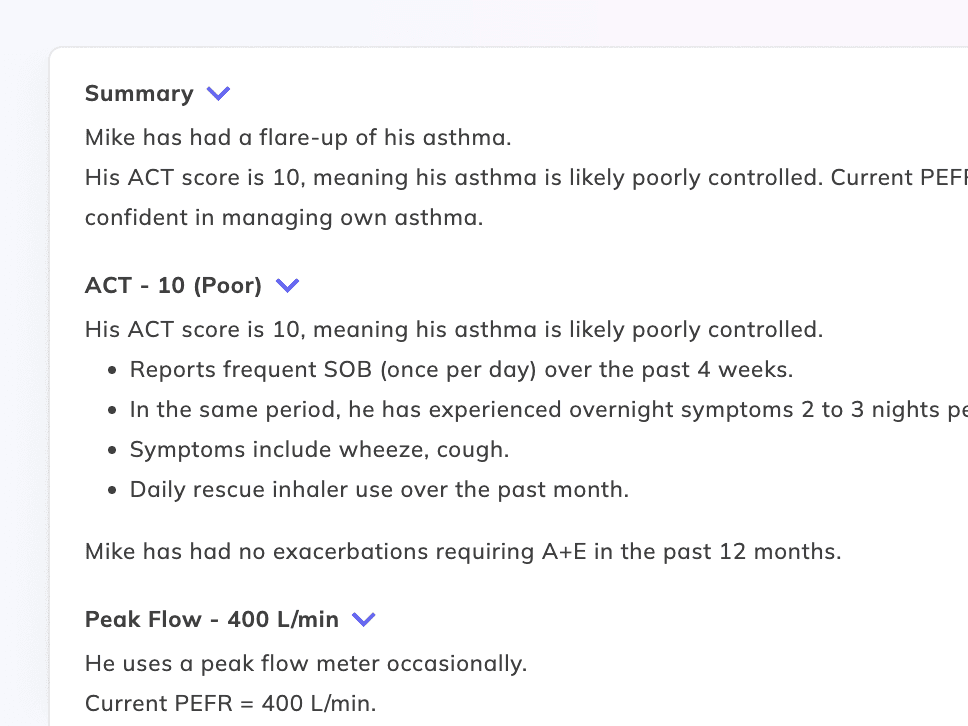Click the confident in managing own asthma line

pos(284,218)
